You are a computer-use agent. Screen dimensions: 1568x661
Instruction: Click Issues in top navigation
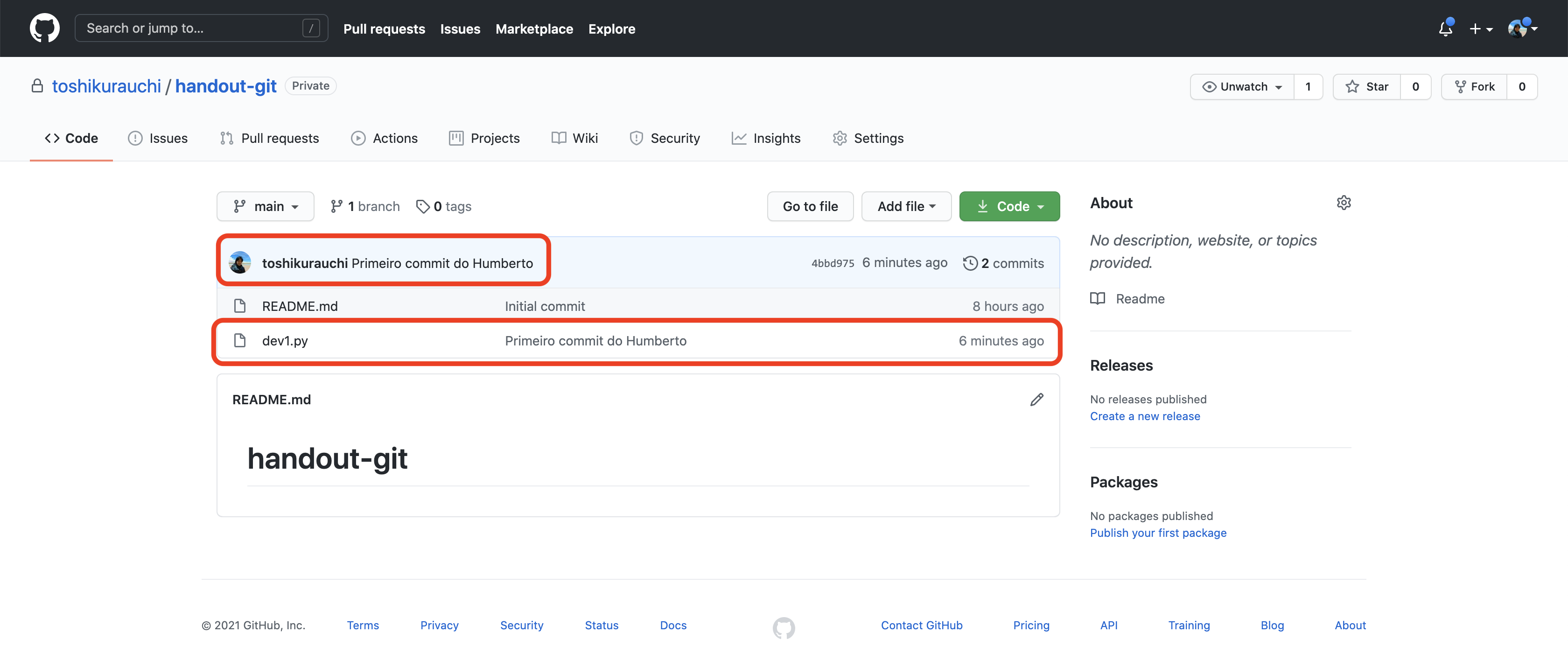pyautogui.click(x=460, y=28)
